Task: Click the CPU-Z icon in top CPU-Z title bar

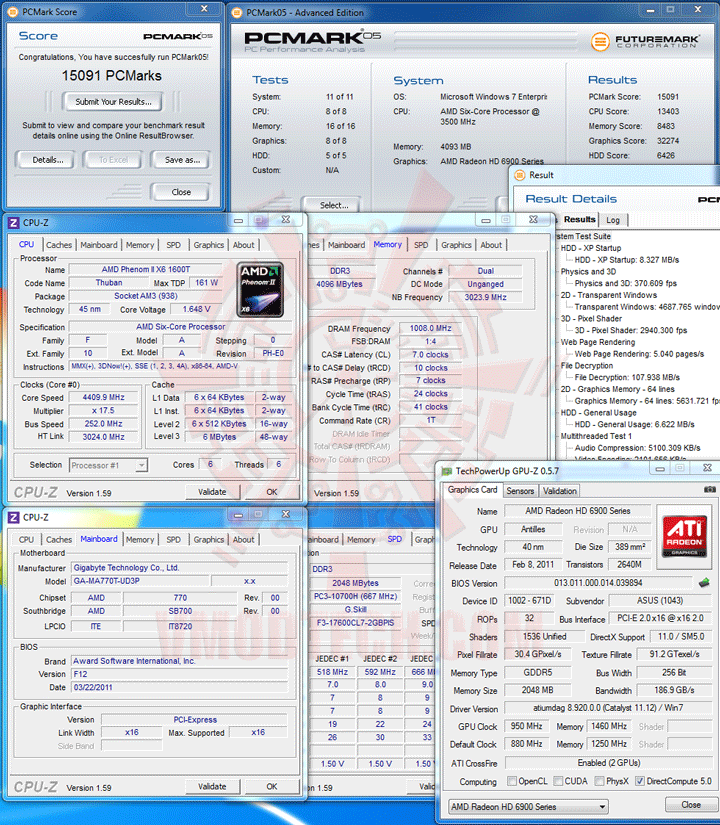Action: click(13, 223)
